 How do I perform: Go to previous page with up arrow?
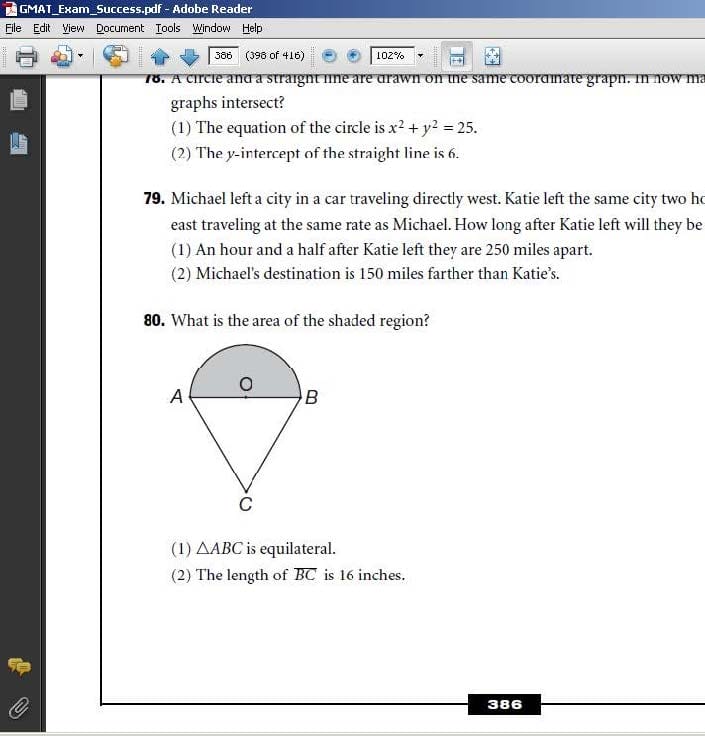tap(160, 57)
